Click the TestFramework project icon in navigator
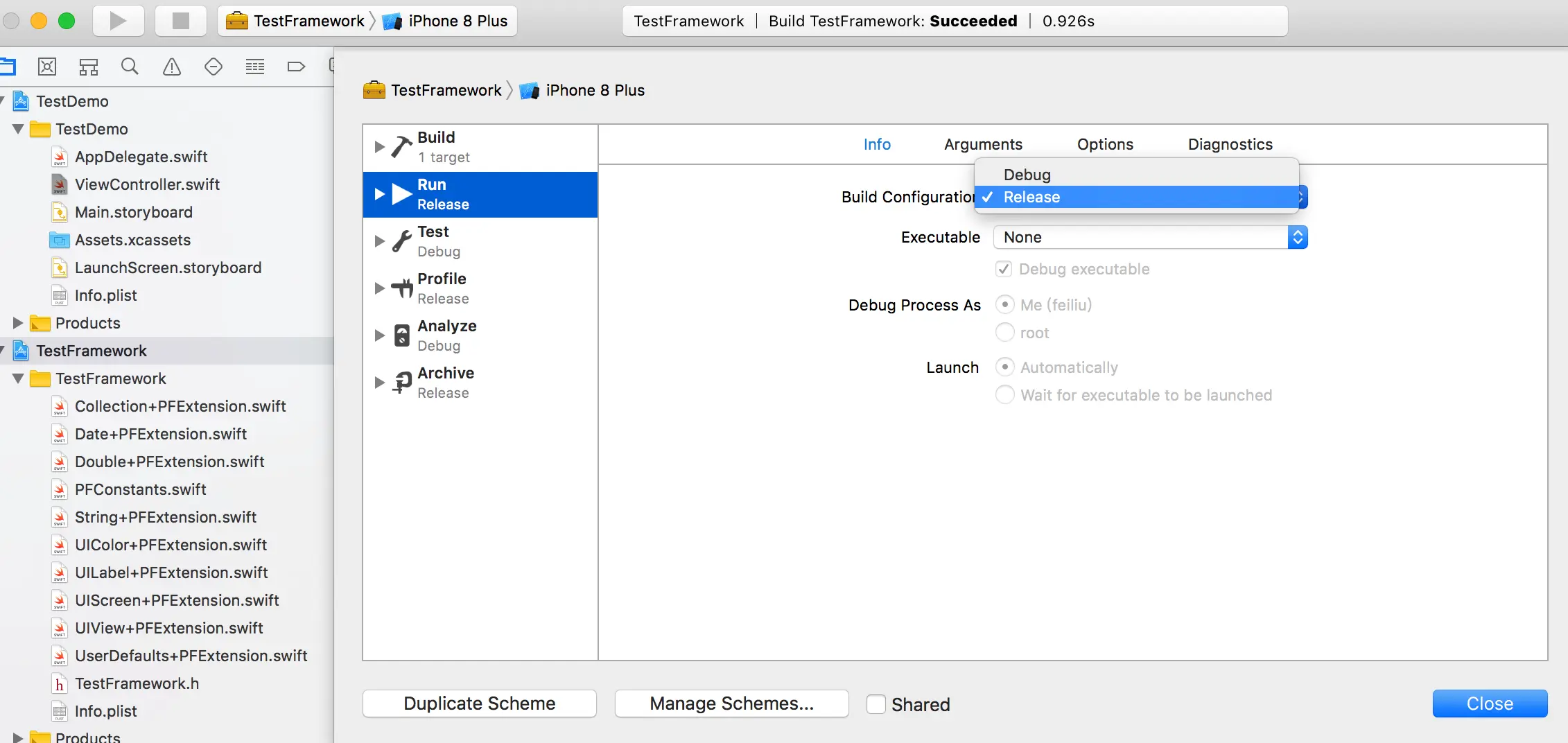Viewport: 1568px width, 743px height. (21, 351)
